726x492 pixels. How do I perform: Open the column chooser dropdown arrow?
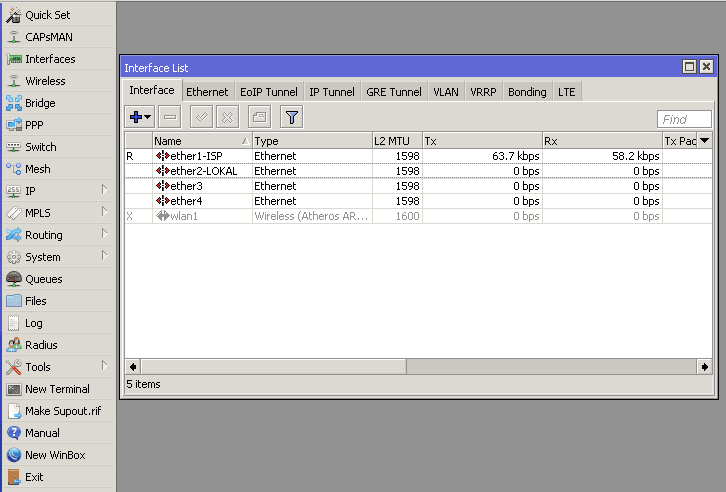click(704, 141)
